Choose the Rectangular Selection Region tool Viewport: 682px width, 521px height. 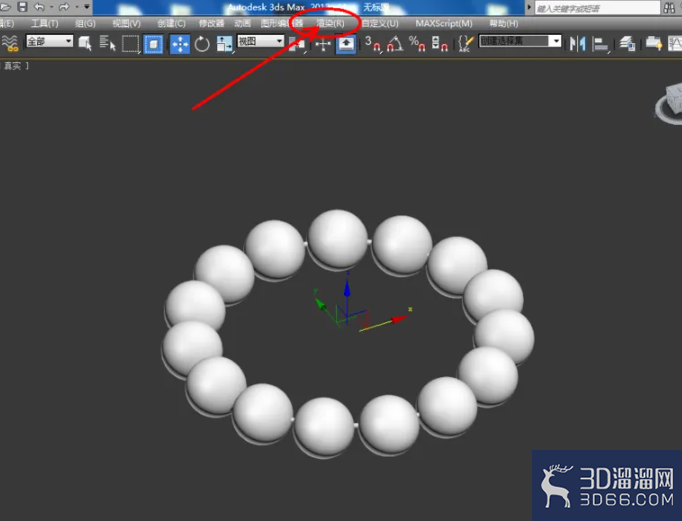click(x=130, y=44)
